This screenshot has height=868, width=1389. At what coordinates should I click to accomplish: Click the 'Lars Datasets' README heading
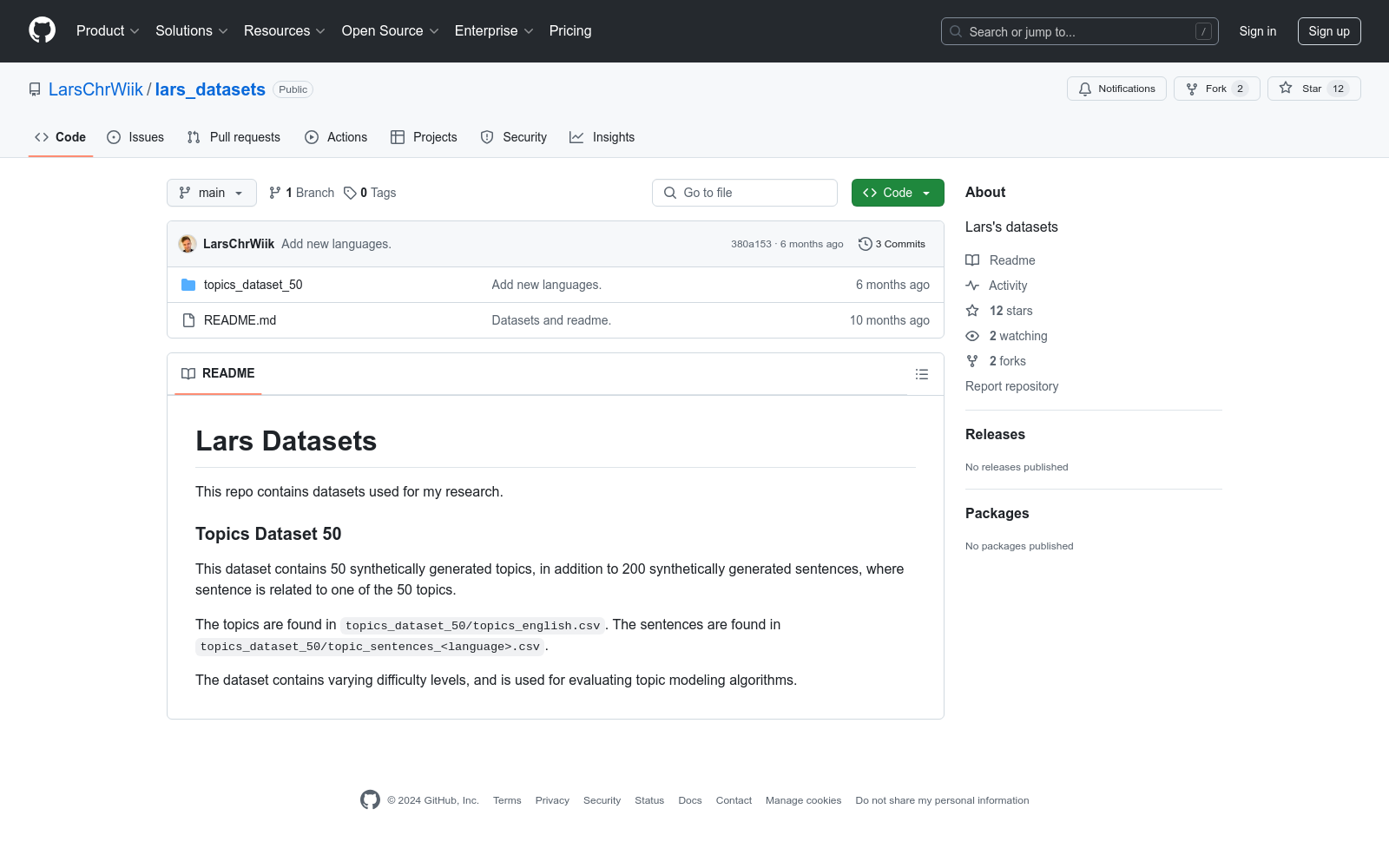(286, 441)
